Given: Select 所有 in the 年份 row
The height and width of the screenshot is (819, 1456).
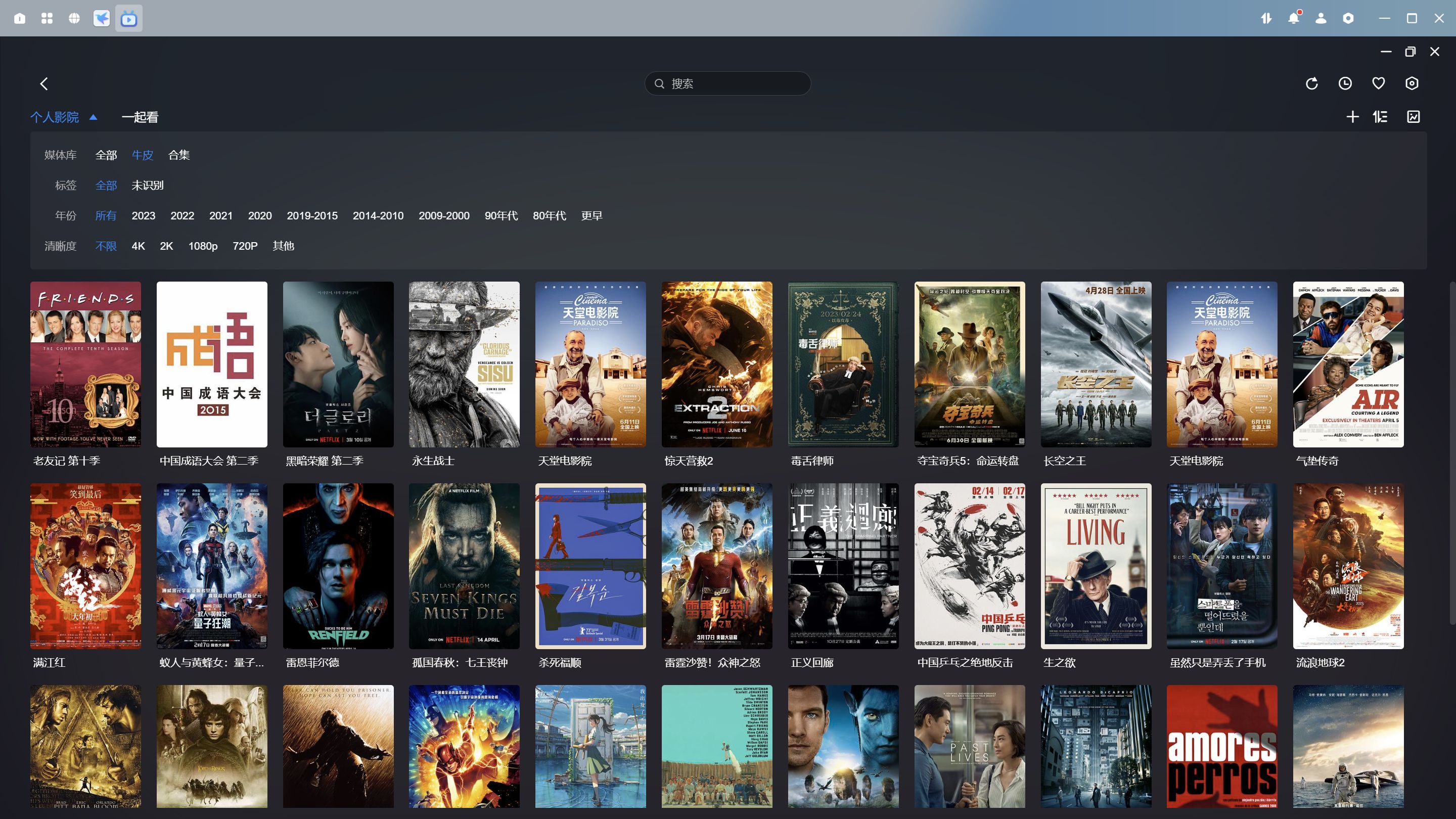Looking at the screenshot, I should click(x=106, y=216).
